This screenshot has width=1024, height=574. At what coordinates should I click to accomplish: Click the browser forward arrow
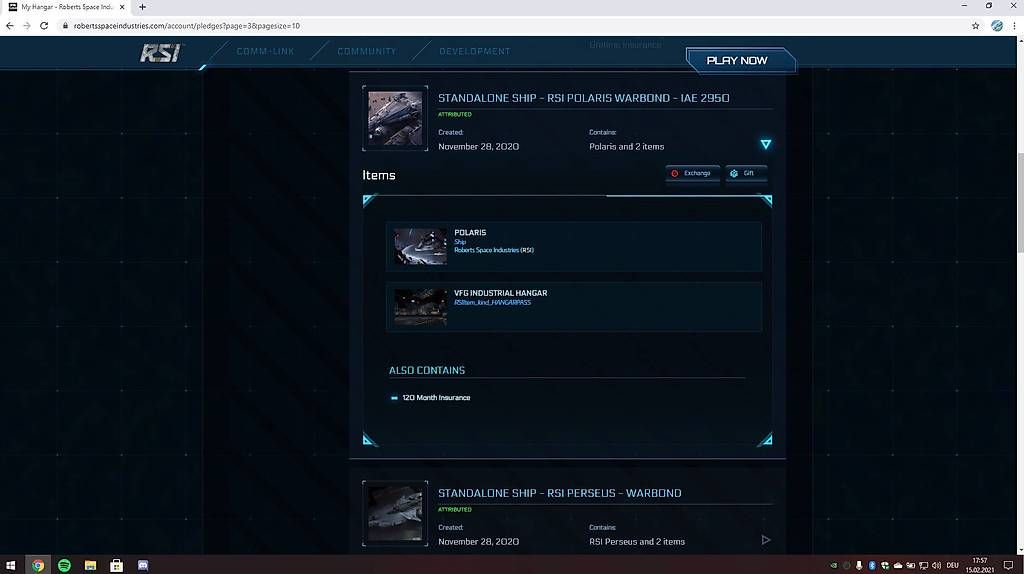(x=27, y=25)
